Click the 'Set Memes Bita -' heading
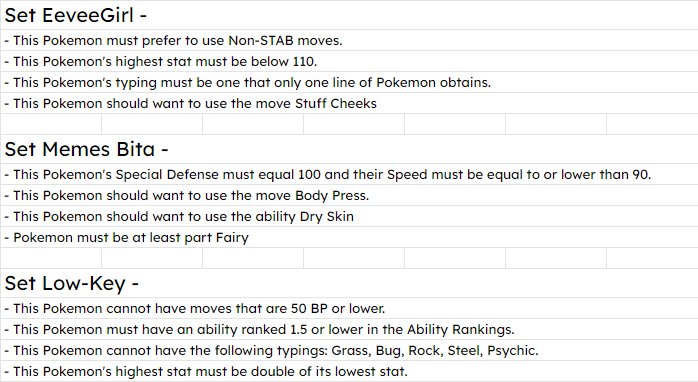 [x=349, y=149]
